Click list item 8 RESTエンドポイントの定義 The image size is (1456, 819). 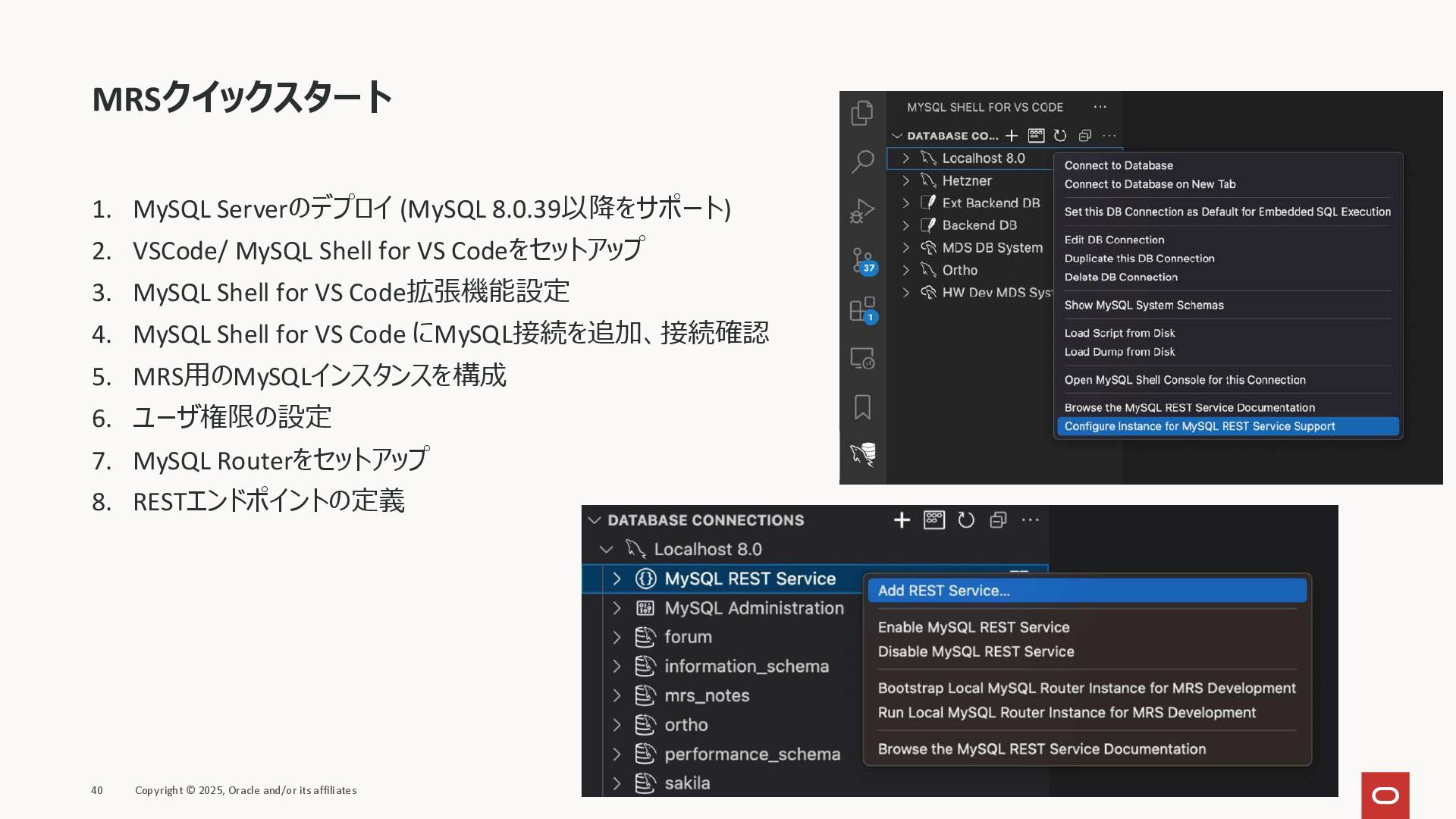(268, 501)
